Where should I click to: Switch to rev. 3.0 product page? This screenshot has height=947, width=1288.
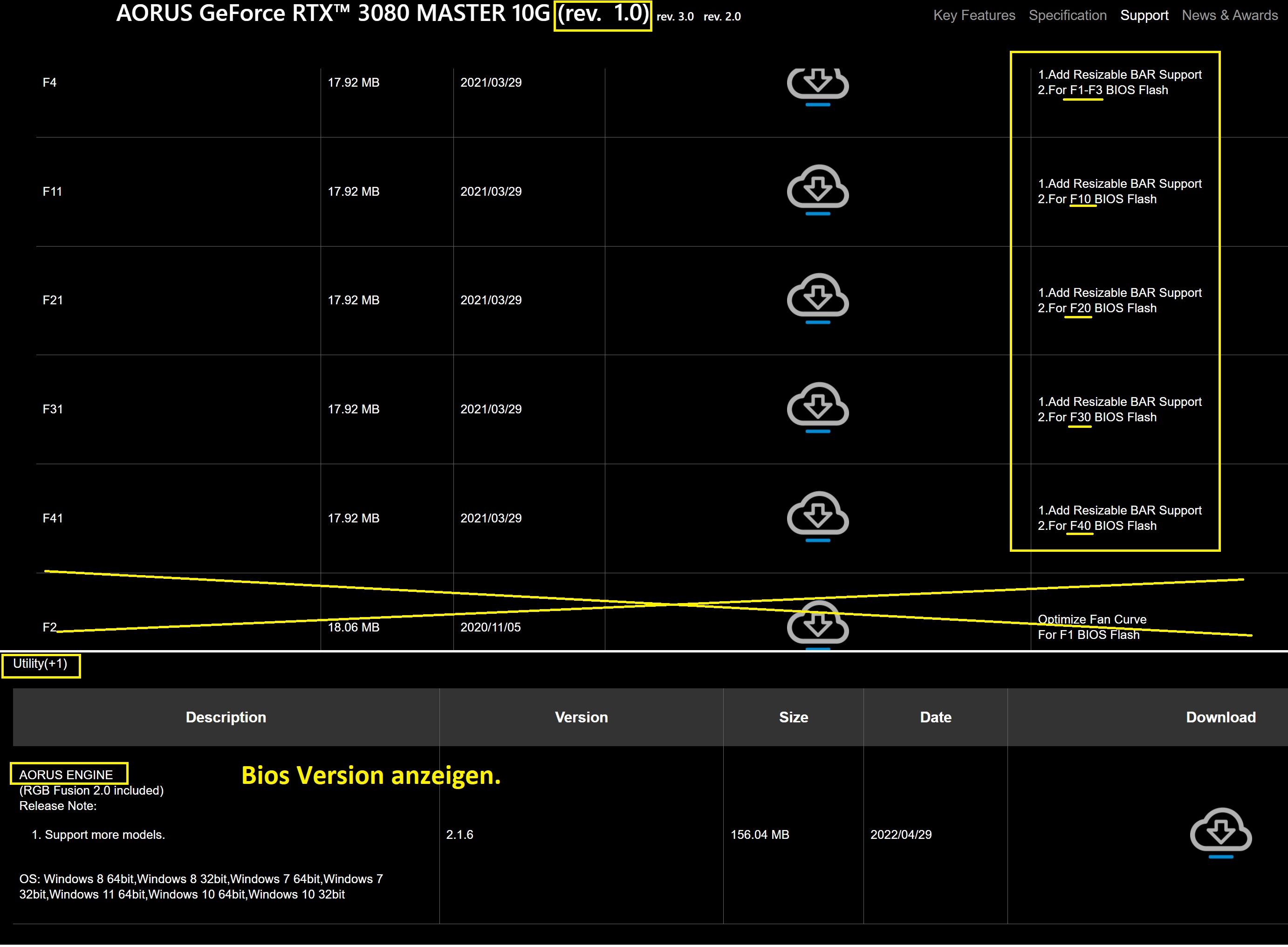tap(675, 17)
